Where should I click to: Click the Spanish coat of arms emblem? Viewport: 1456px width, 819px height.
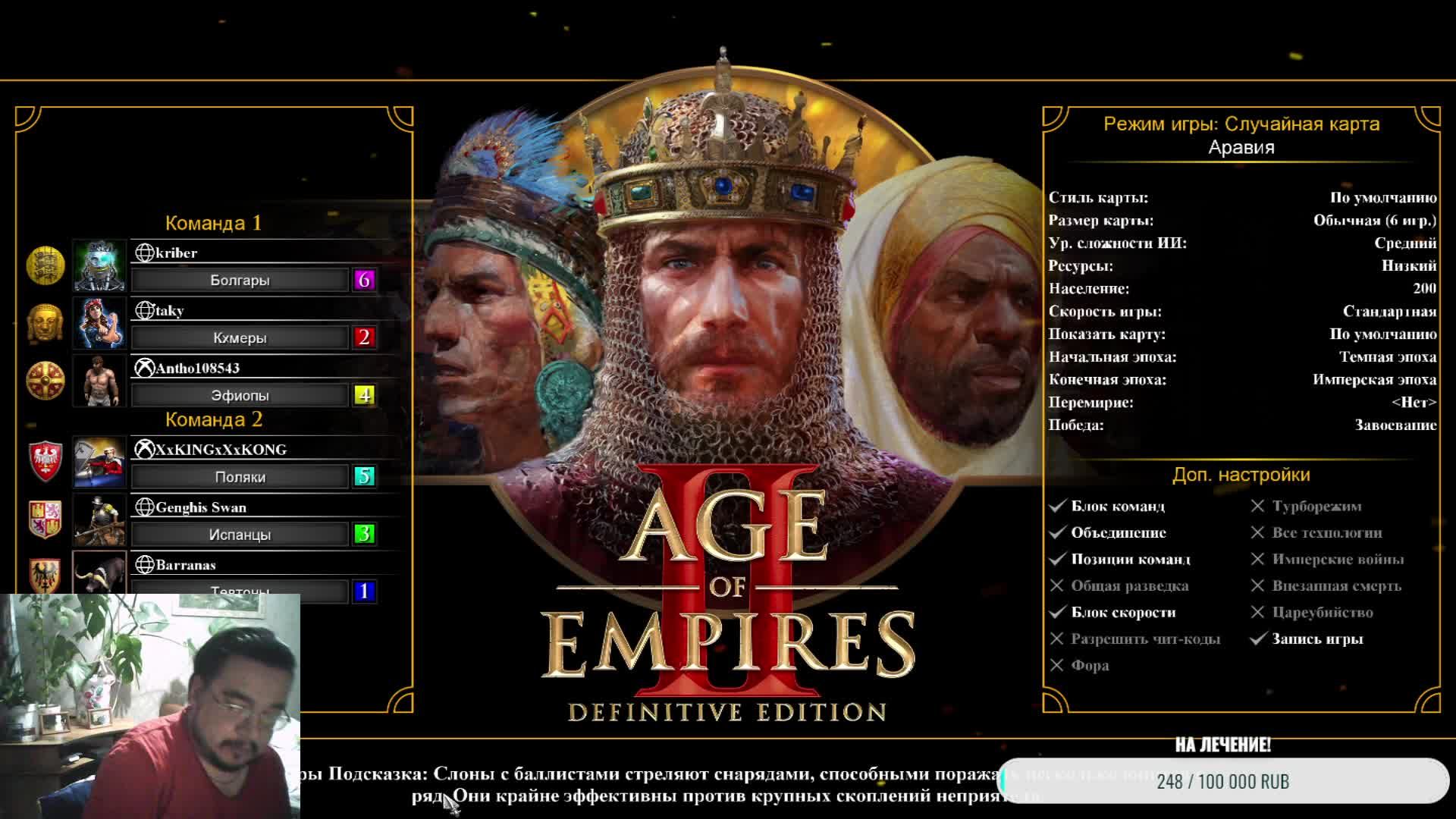(45, 519)
